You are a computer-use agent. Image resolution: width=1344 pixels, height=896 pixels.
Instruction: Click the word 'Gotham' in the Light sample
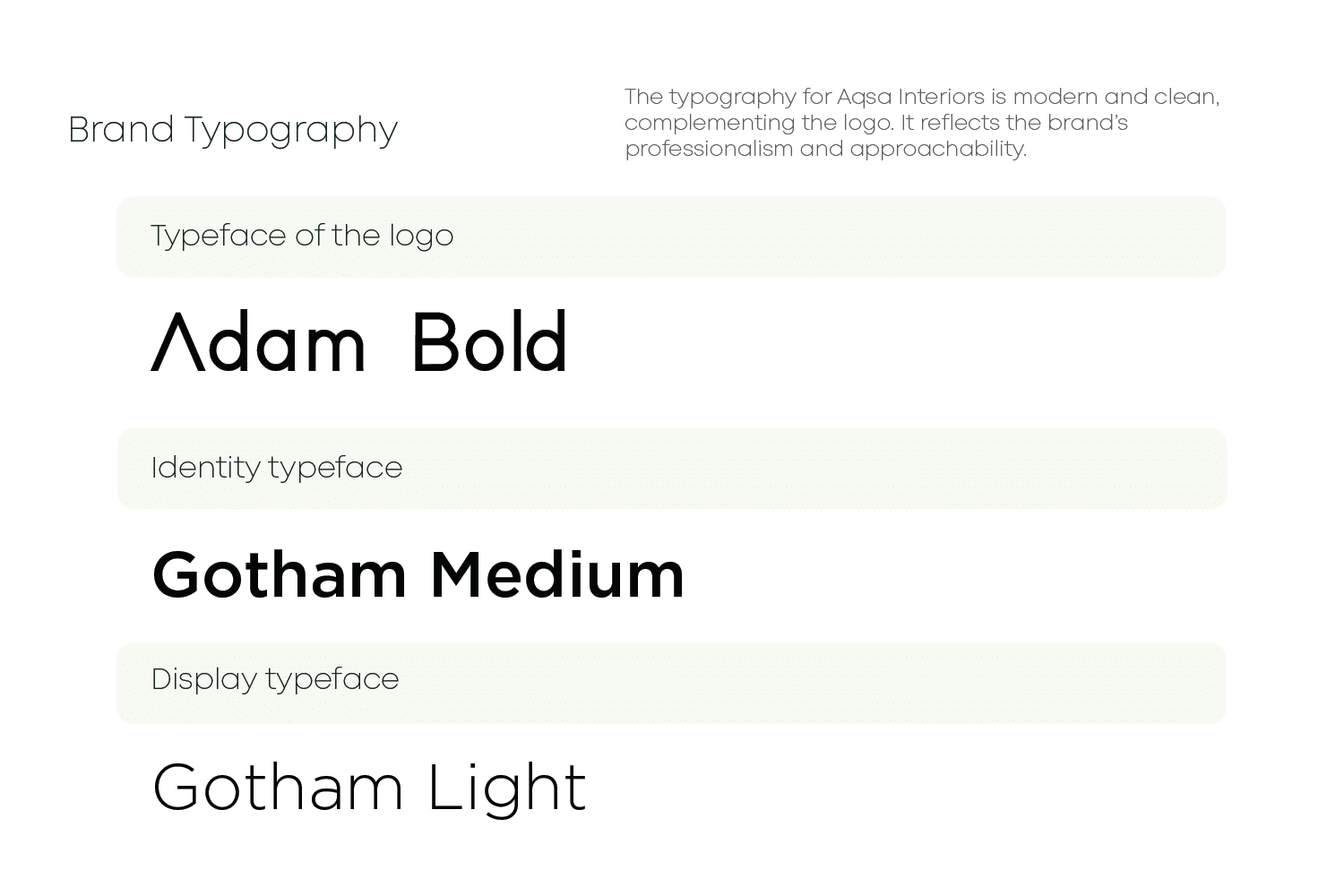pyautogui.click(x=278, y=788)
